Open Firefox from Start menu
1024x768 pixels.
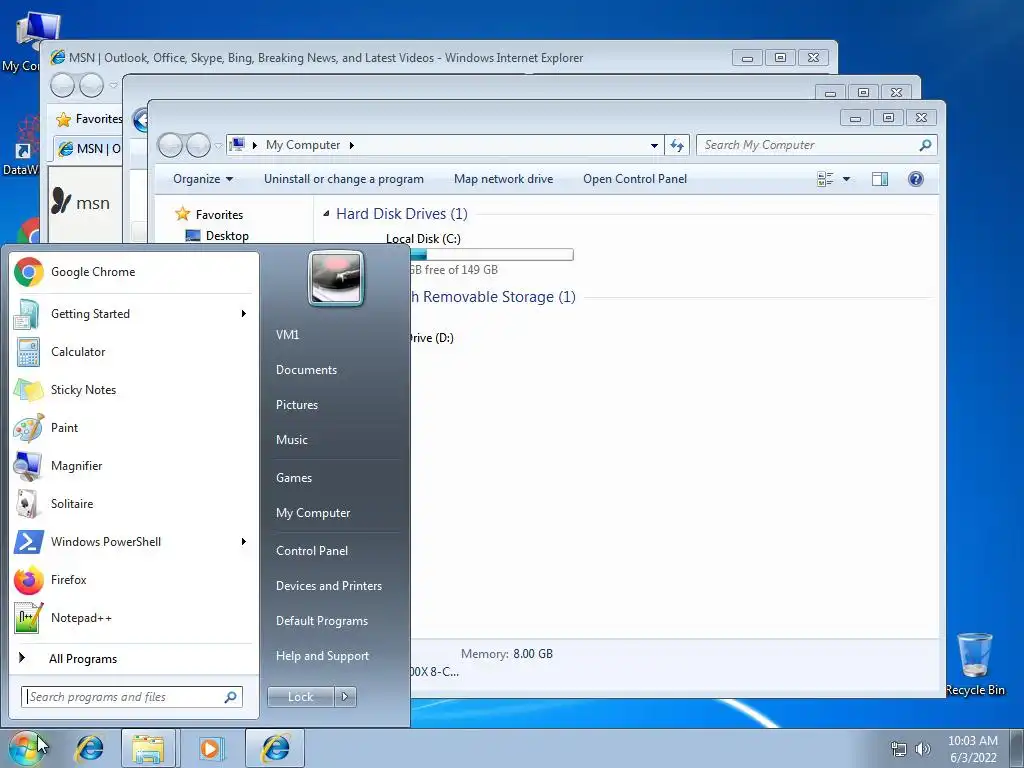click(x=134, y=580)
